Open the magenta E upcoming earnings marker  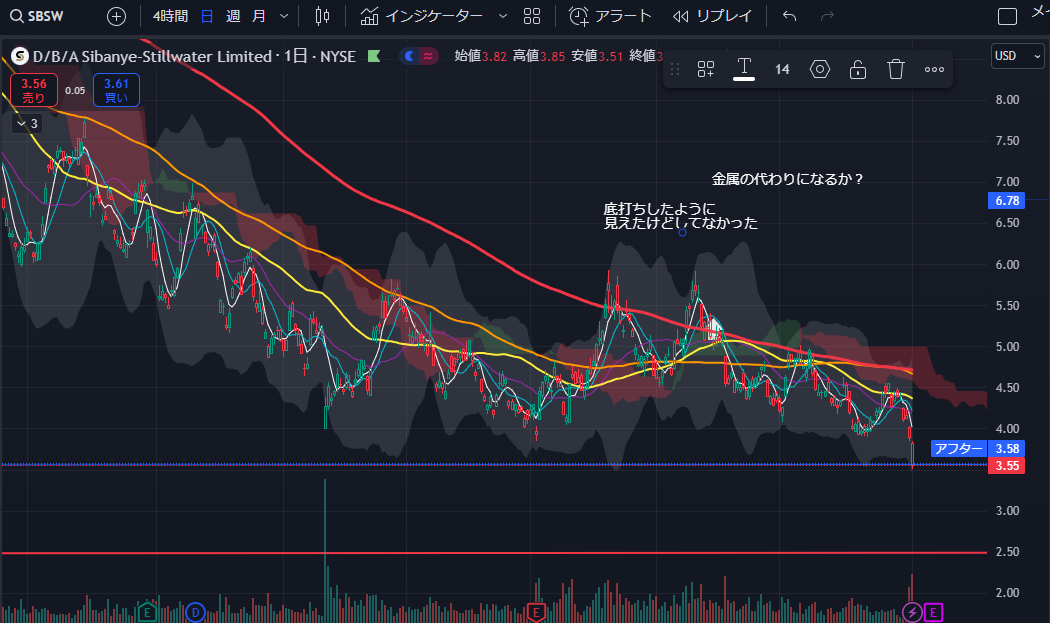[933, 612]
